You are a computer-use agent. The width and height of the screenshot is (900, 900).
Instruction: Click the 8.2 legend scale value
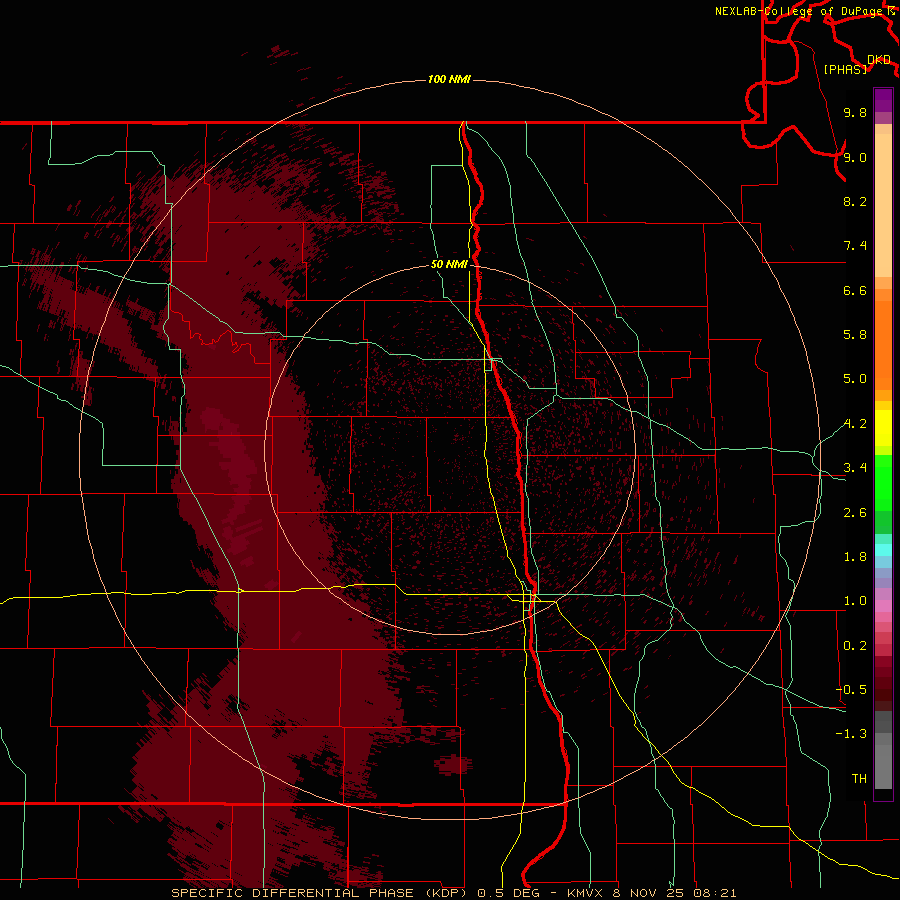pyautogui.click(x=855, y=201)
